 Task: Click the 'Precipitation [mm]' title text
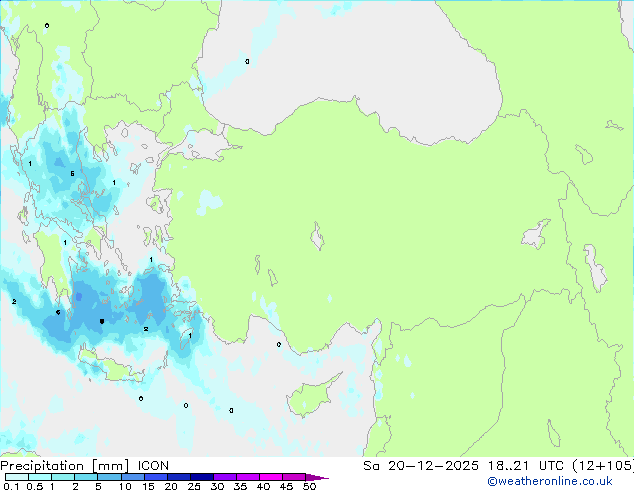(x=64, y=466)
